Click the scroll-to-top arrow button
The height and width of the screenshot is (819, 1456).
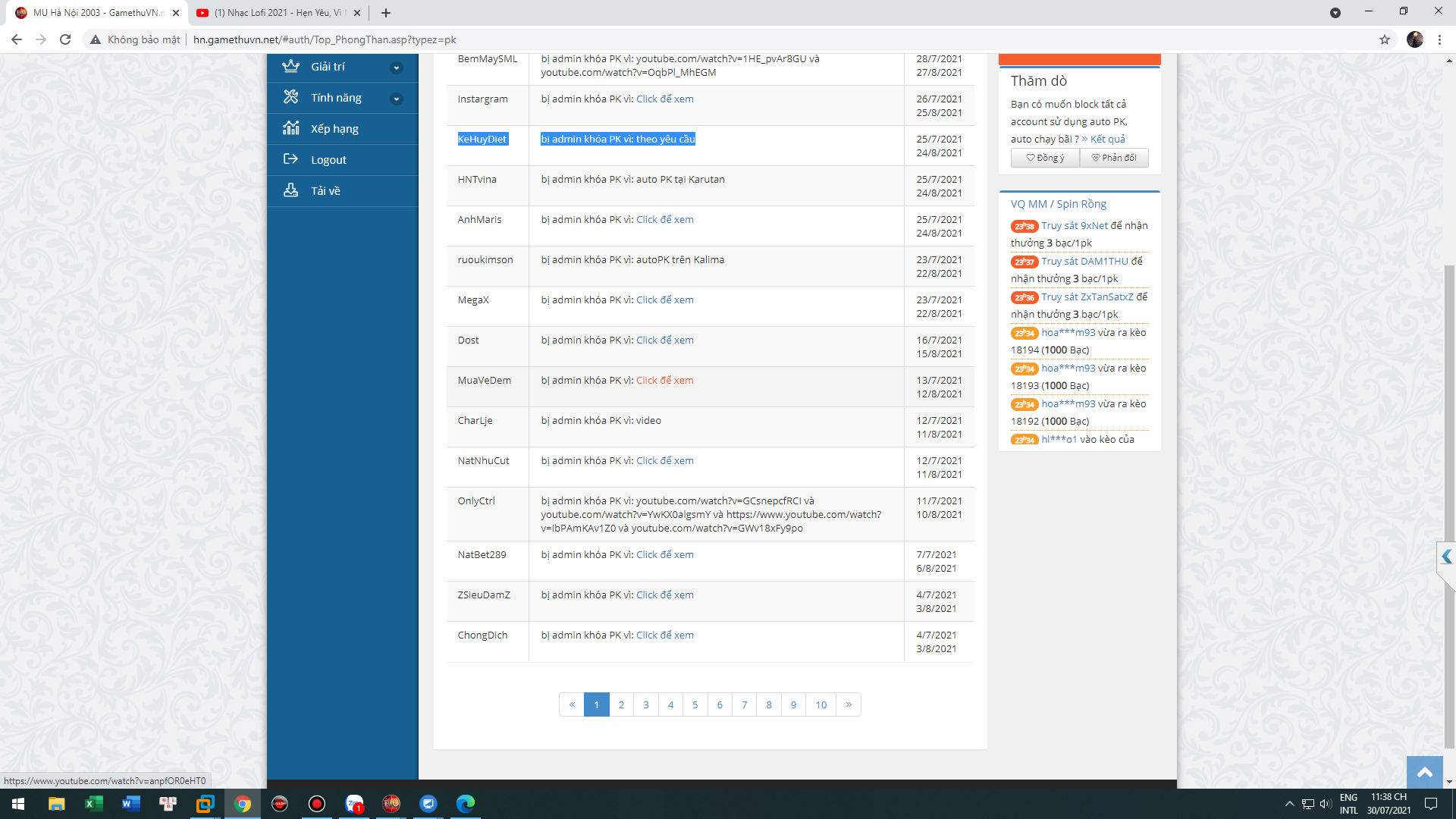[1424, 772]
